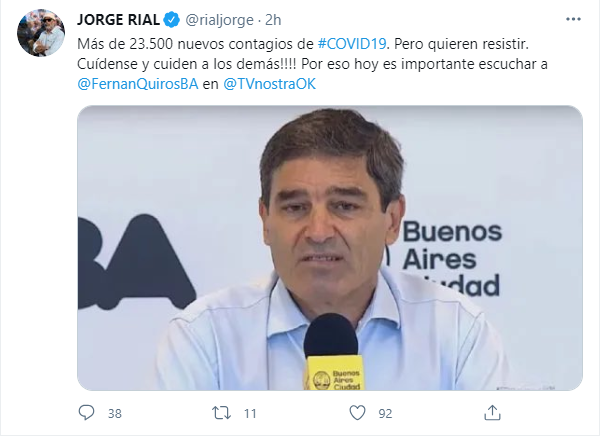
Task: Open the three-dot more options menu
Action: click(573, 19)
